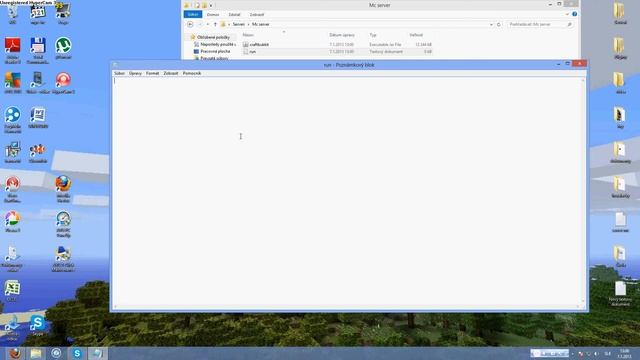Select the phone device desktop shortcut
This screenshot has width=640, height=360.
pos(38,83)
